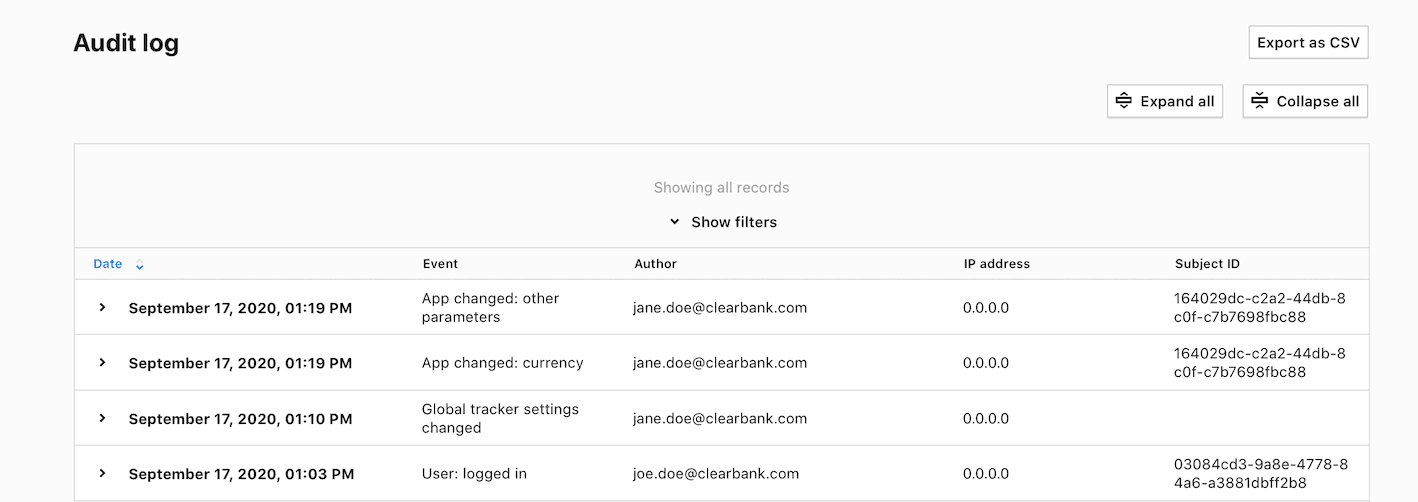Image resolution: width=1418 pixels, height=502 pixels.
Task: Click the IP address column header
Action: tap(996, 264)
